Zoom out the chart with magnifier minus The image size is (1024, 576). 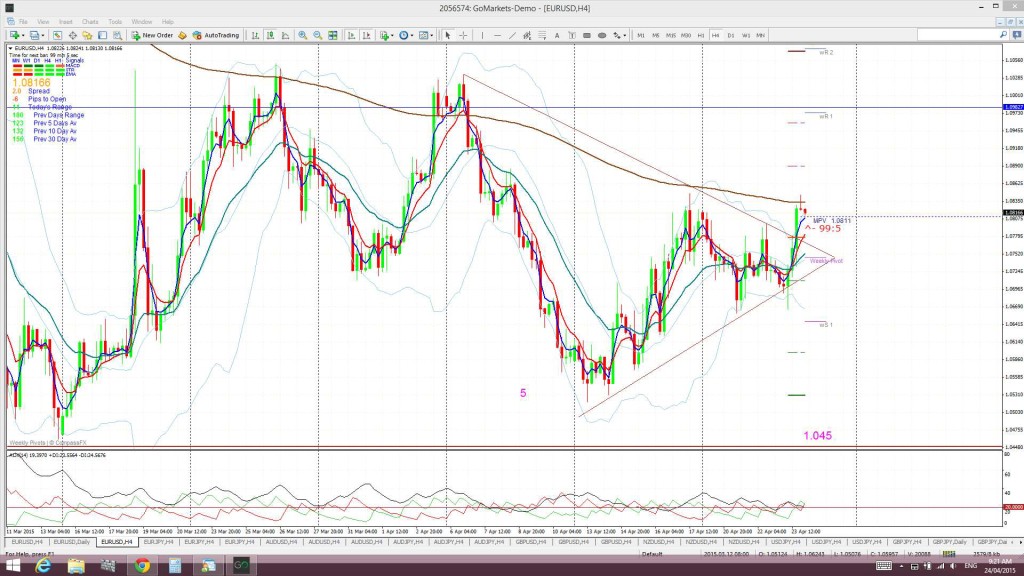318,35
